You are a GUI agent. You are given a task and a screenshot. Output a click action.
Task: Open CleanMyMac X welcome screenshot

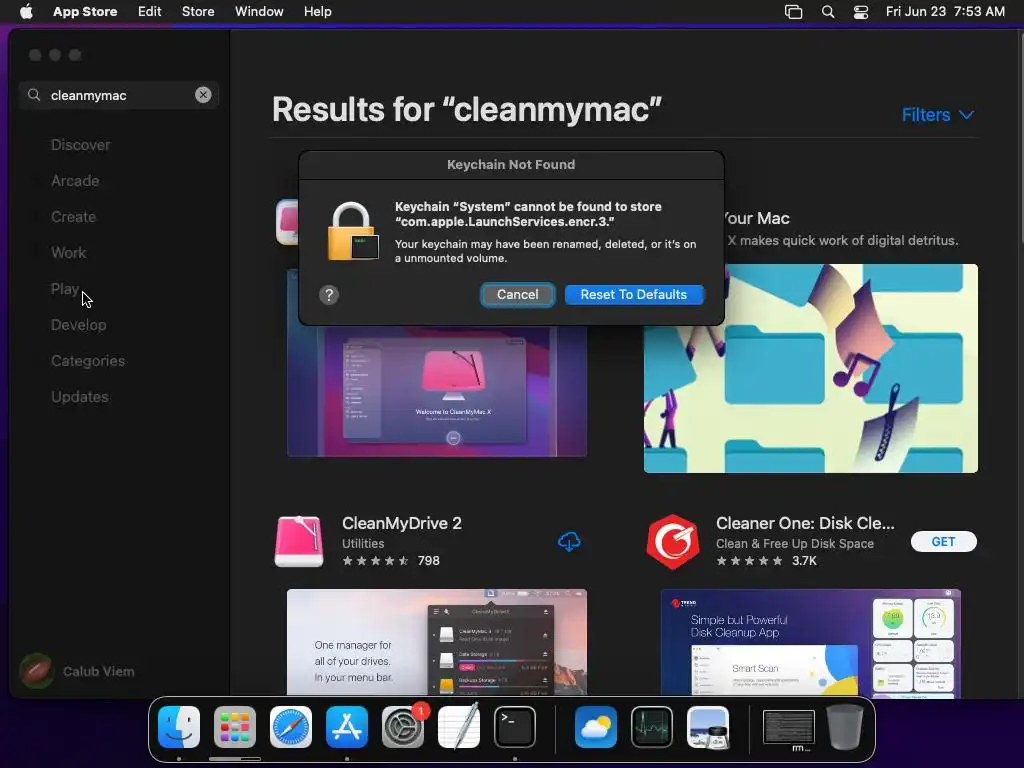point(437,391)
